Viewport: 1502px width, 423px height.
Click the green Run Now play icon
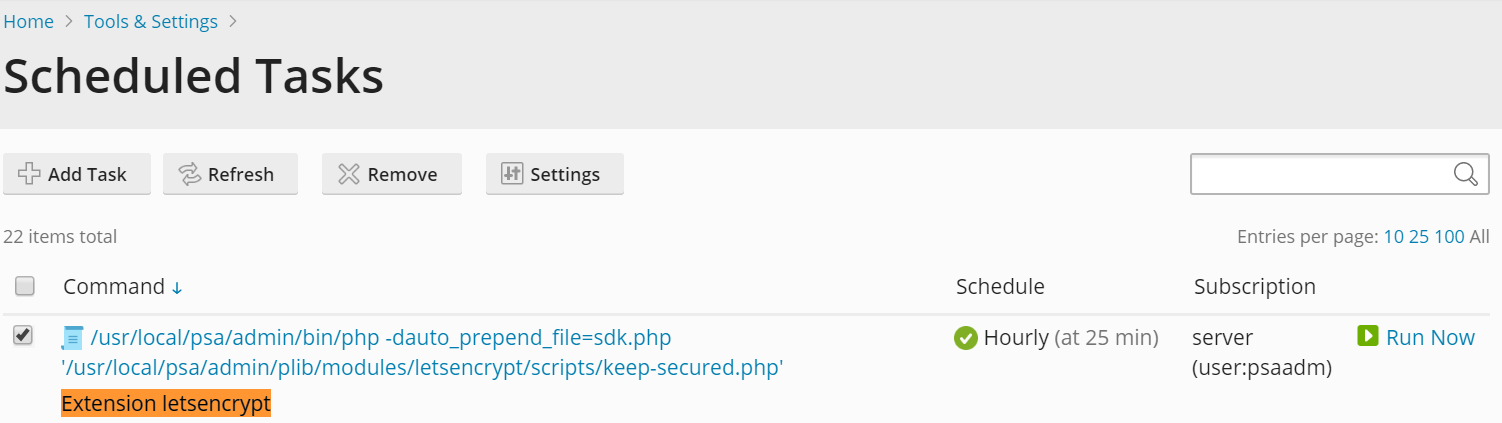(1367, 336)
